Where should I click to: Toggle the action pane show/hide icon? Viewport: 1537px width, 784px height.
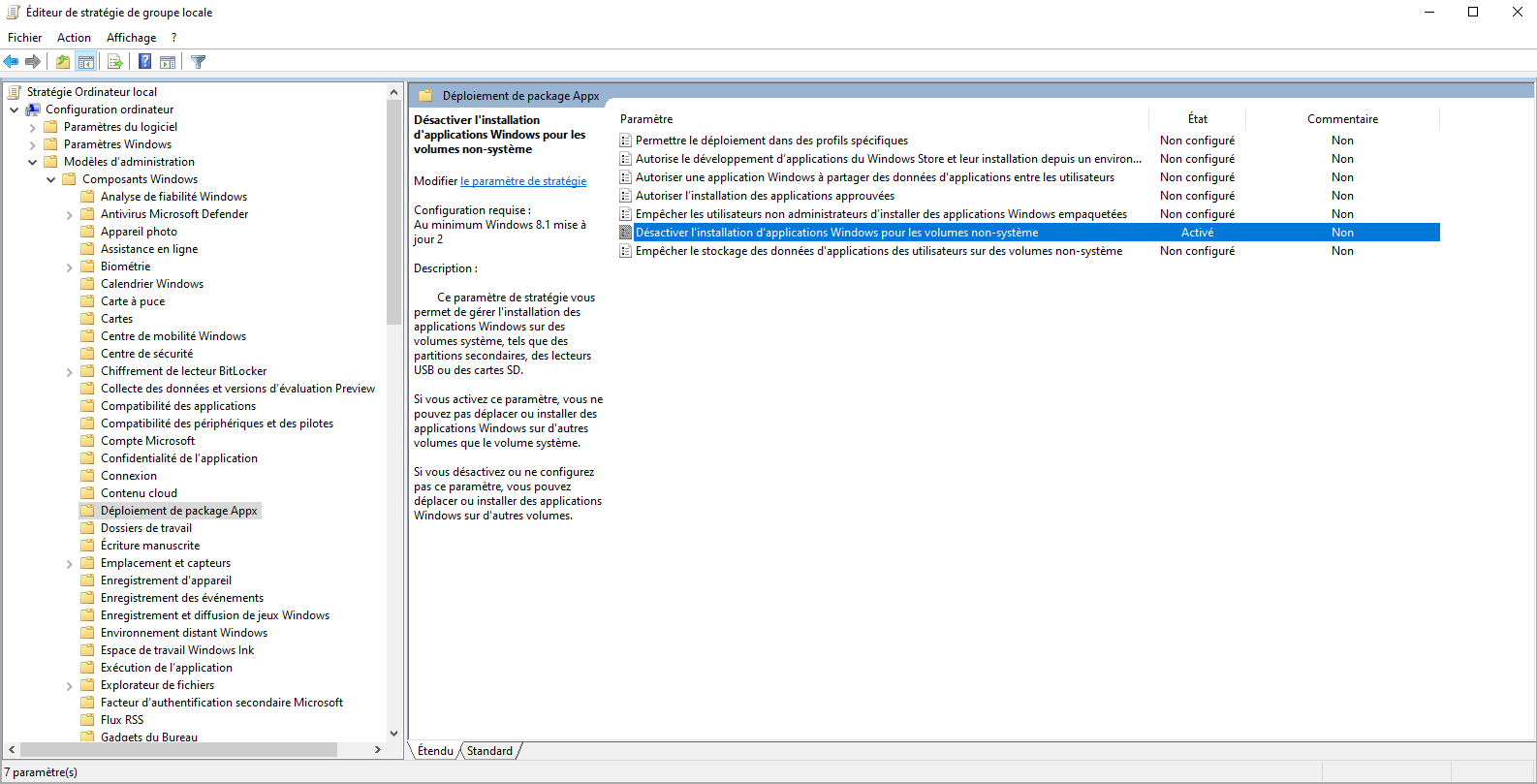click(x=168, y=62)
